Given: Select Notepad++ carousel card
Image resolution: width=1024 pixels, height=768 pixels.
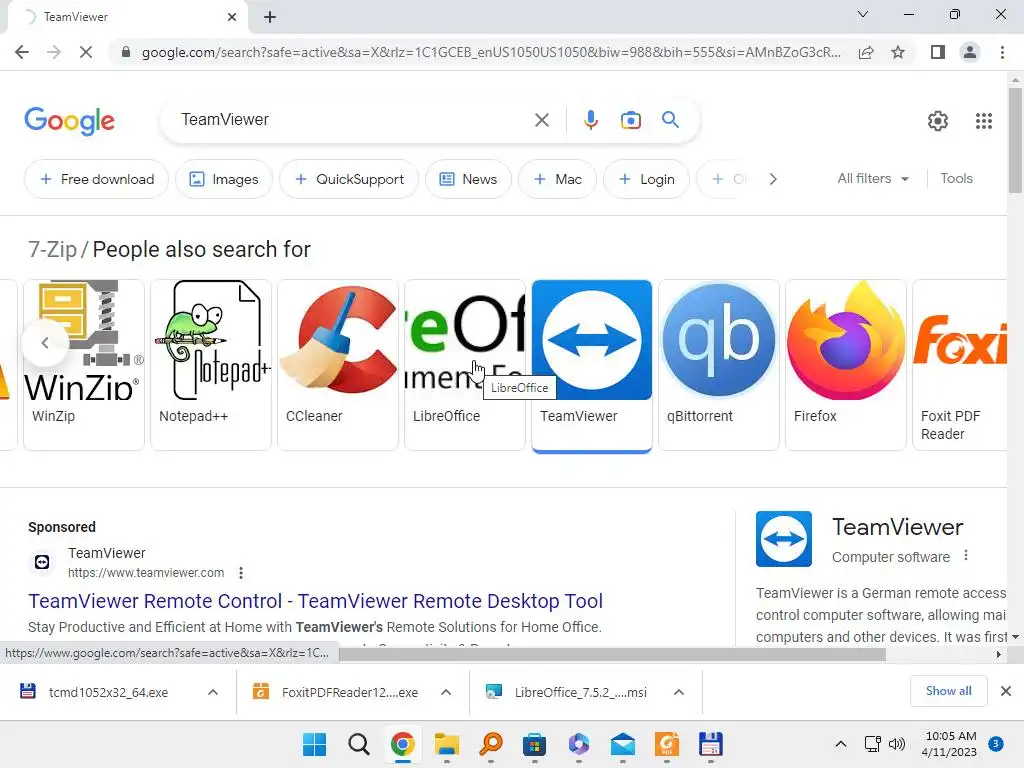Looking at the screenshot, I should 211,364.
